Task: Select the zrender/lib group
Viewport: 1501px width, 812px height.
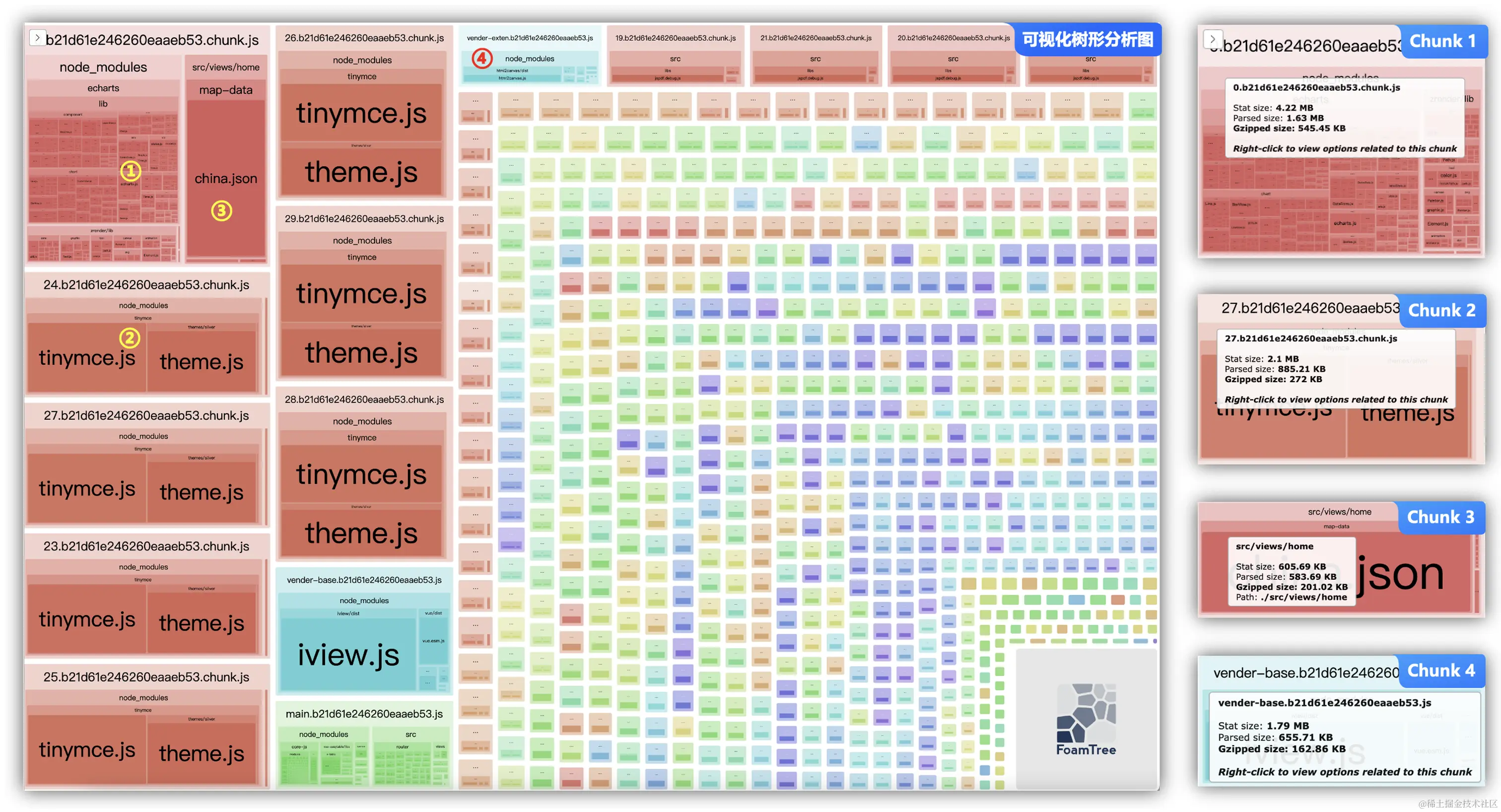Action: click(x=102, y=231)
